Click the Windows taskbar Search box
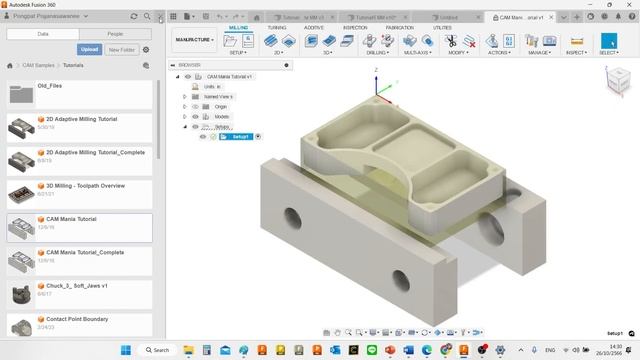Screen dimensions: 640x360 pos(158,350)
